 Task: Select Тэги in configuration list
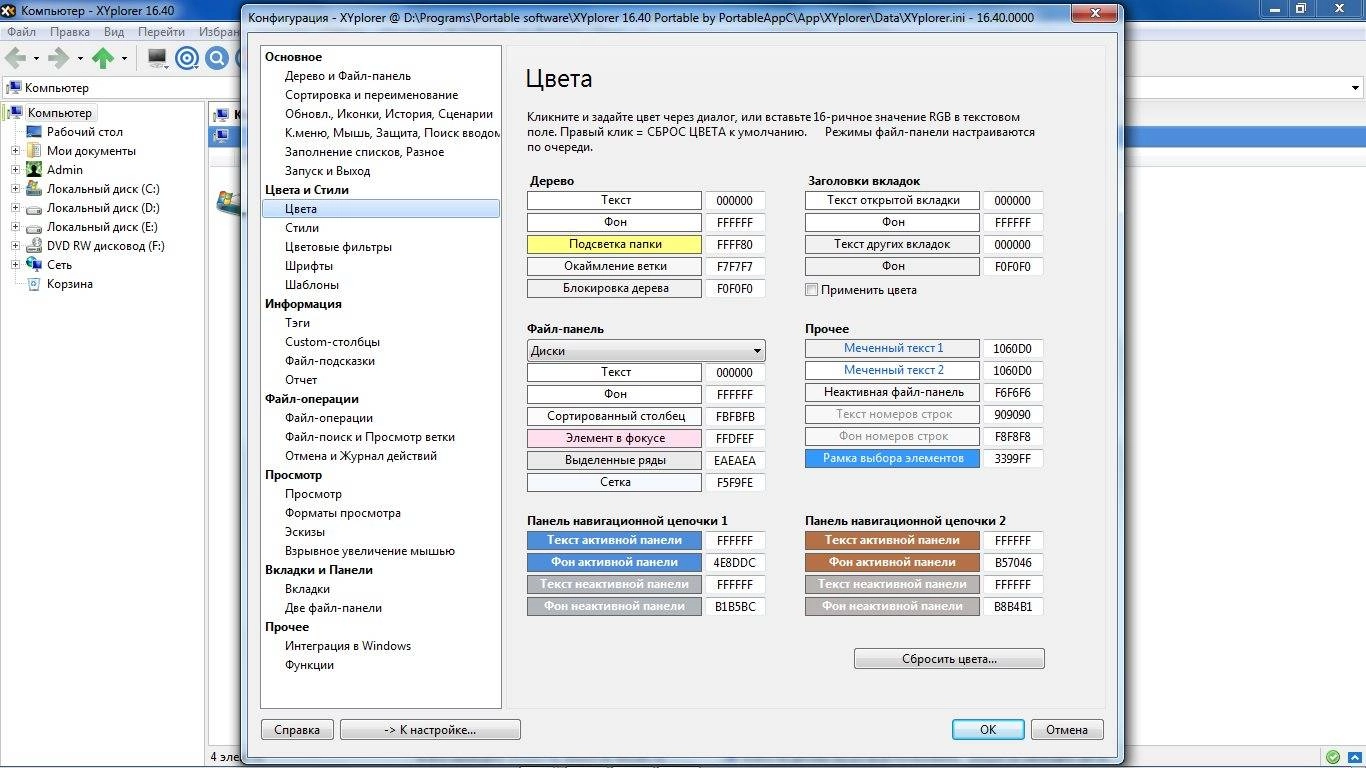(x=298, y=323)
